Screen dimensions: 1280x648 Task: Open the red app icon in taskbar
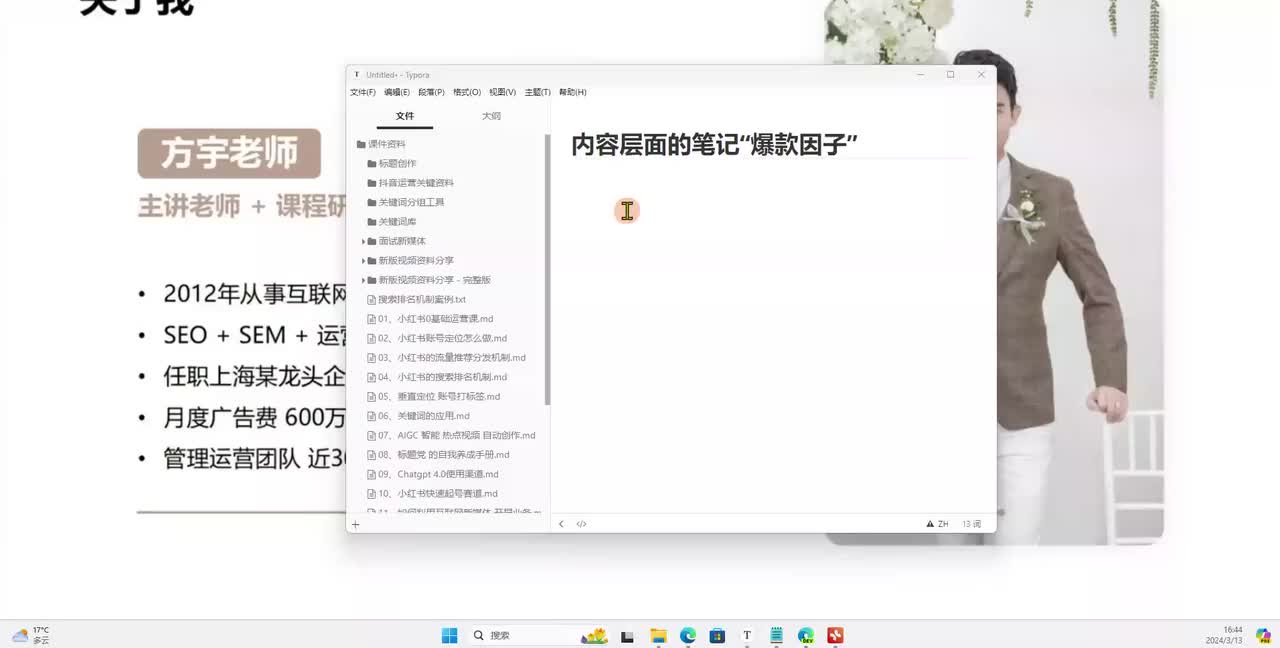pyautogui.click(x=835, y=635)
